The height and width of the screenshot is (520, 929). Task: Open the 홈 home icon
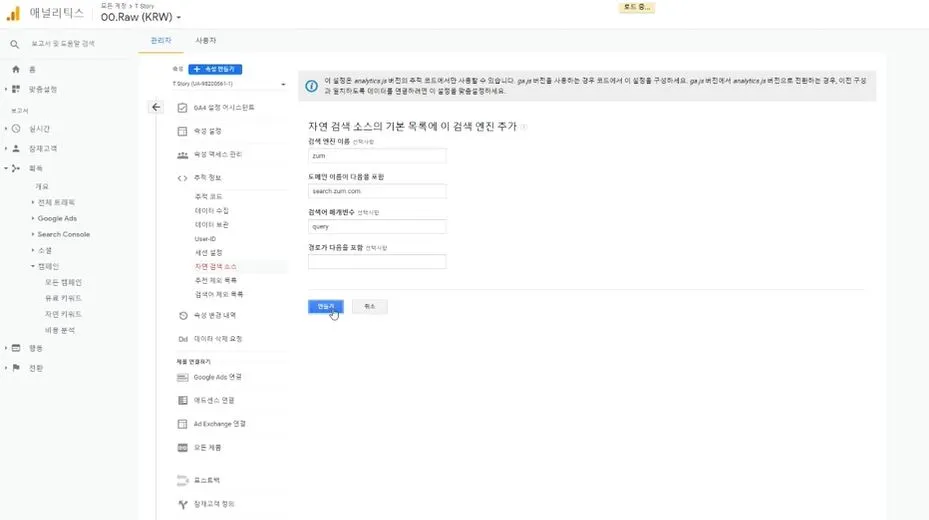[16, 69]
